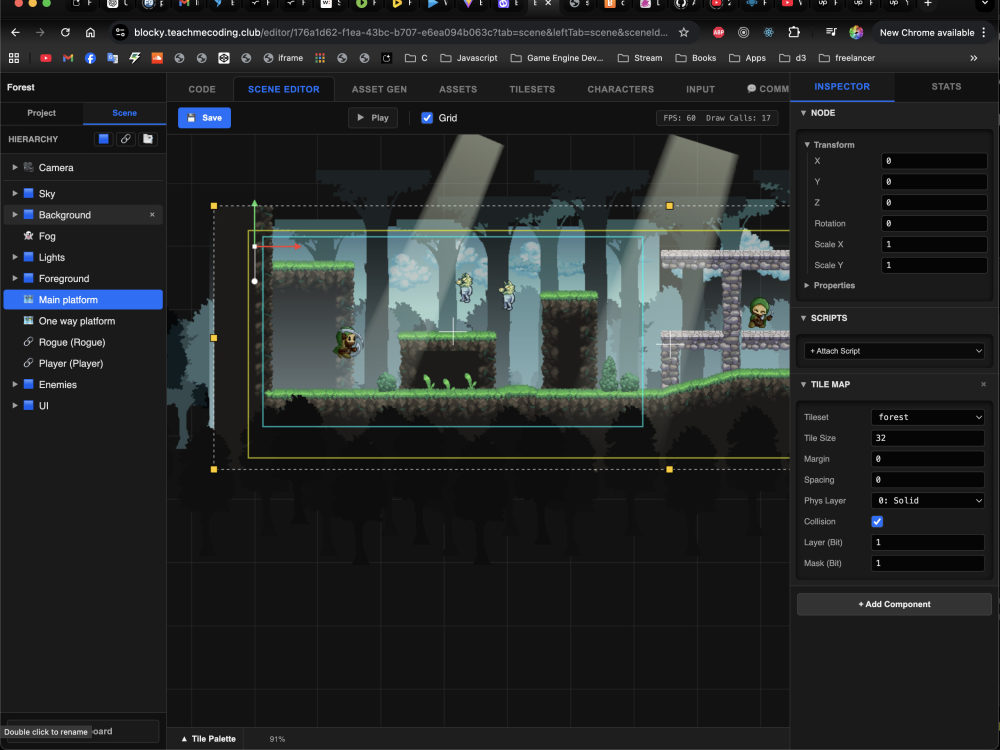Switch to the Asset Gen tab
This screenshot has width=1000, height=750.
click(379, 89)
